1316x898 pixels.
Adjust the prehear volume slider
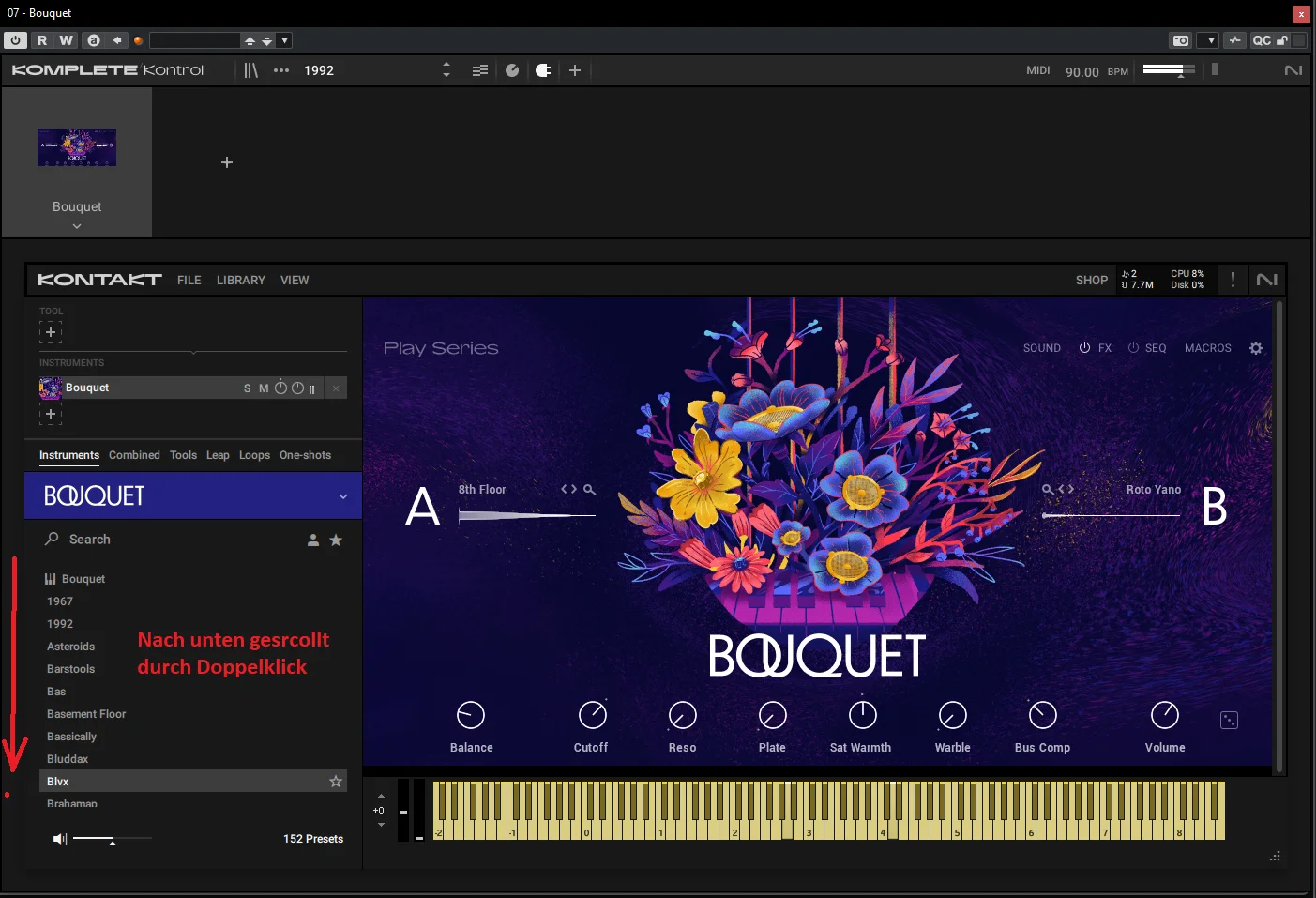pyautogui.click(x=113, y=838)
